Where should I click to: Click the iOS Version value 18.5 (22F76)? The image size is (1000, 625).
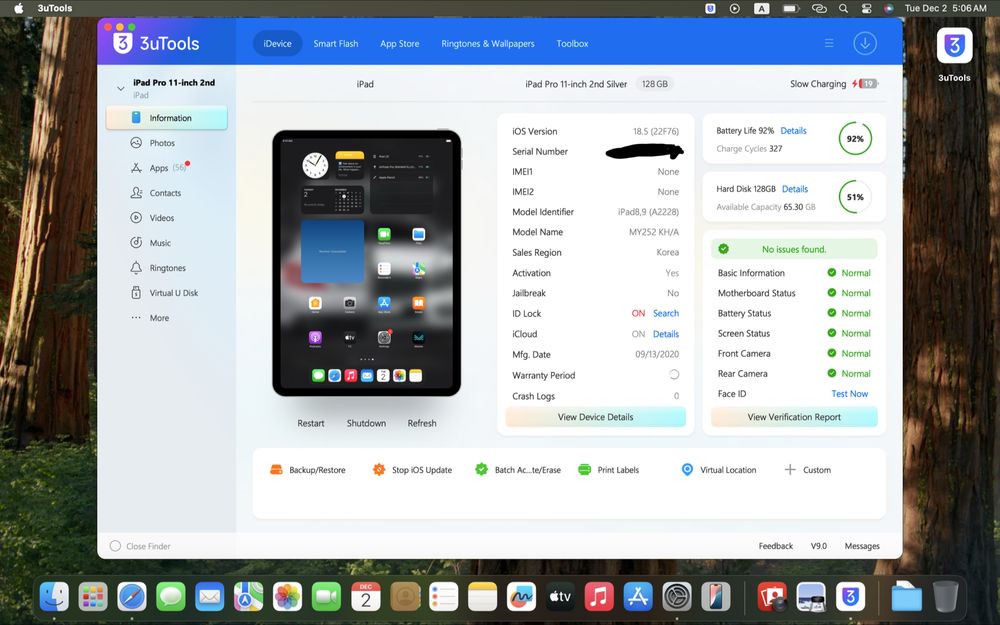(x=656, y=131)
